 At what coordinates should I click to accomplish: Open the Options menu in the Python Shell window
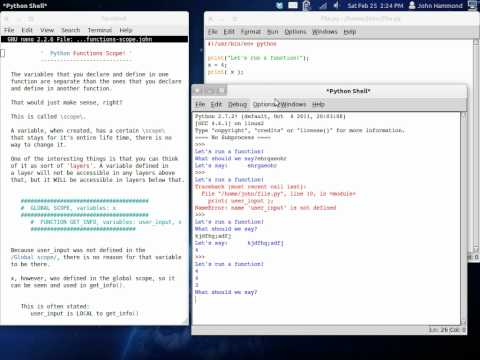click(263, 104)
